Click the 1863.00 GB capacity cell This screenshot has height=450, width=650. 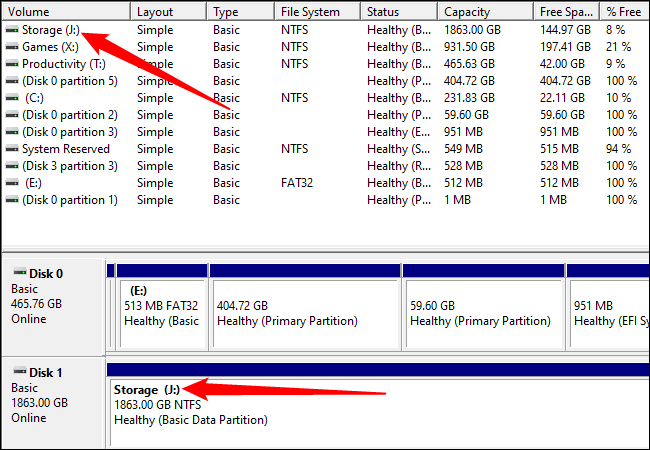tap(472, 30)
